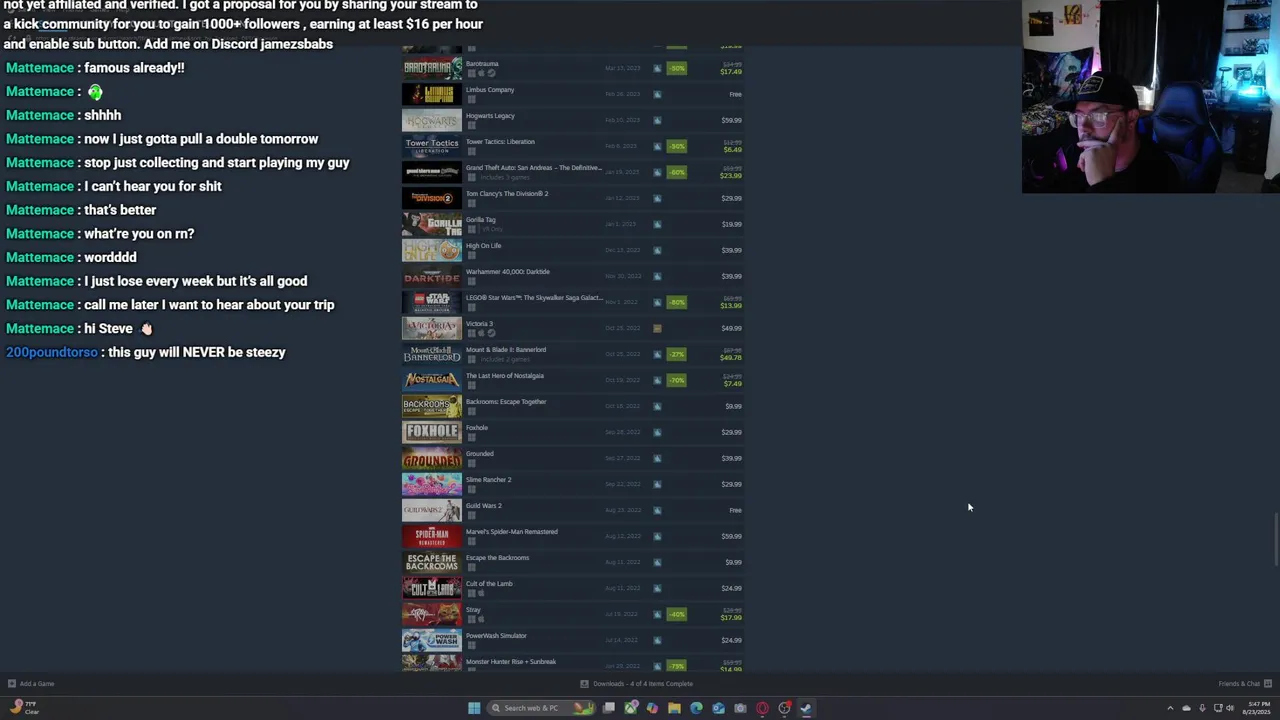Open the Friends & Chat icon in Steam
The image size is (1280, 720).
point(1268,684)
